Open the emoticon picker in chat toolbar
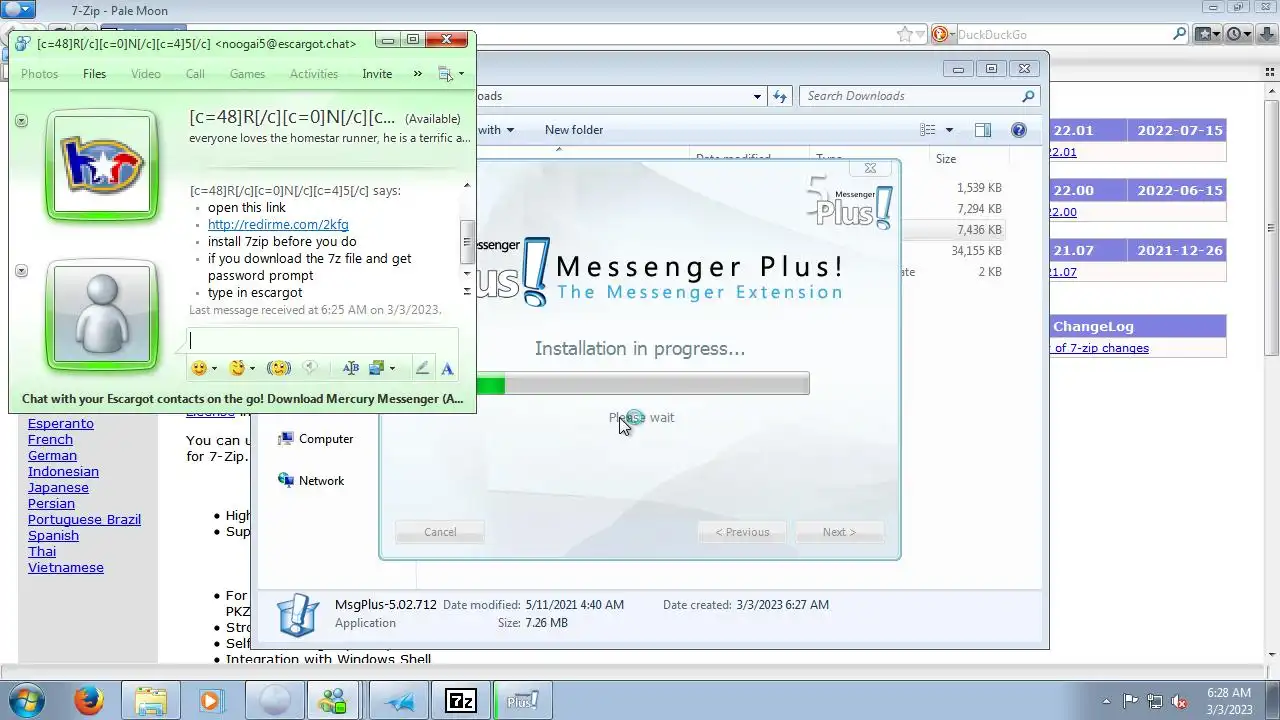Image resolution: width=1280 pixels, height=720 pixels. click(x=199, y=368)
